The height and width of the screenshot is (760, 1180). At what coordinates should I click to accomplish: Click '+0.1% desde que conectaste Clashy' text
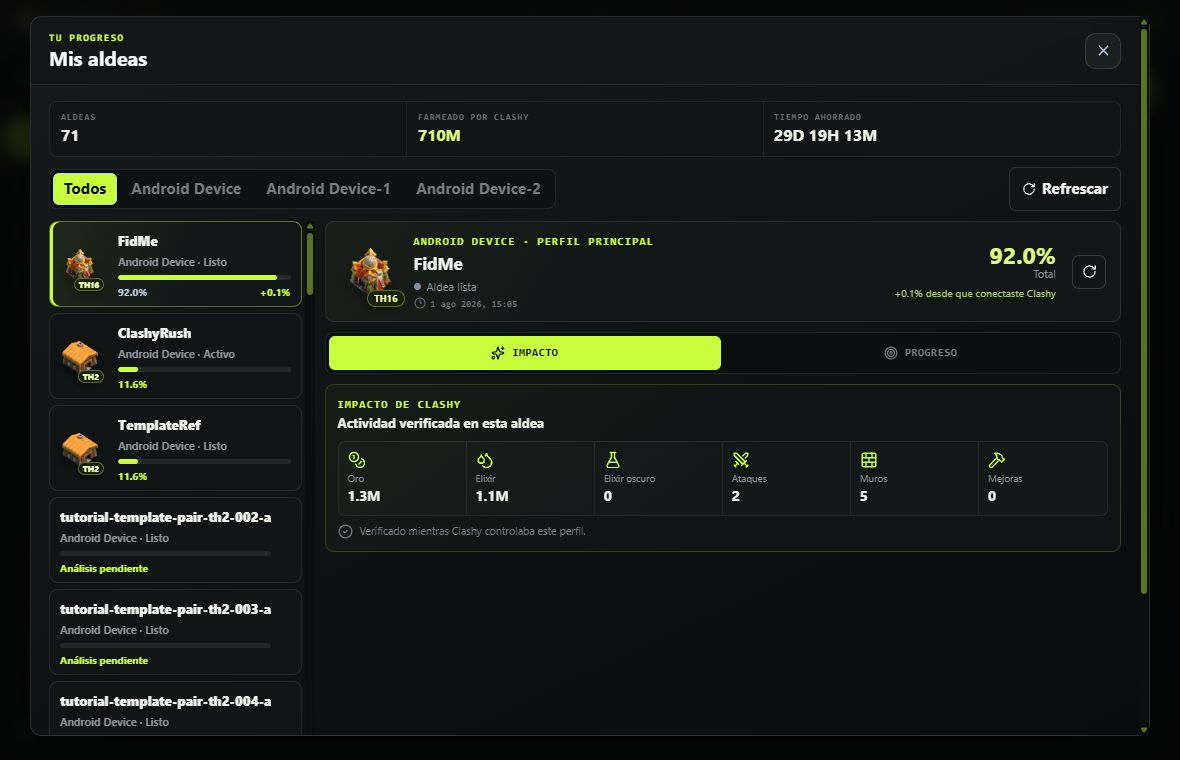tap(975, 293)
